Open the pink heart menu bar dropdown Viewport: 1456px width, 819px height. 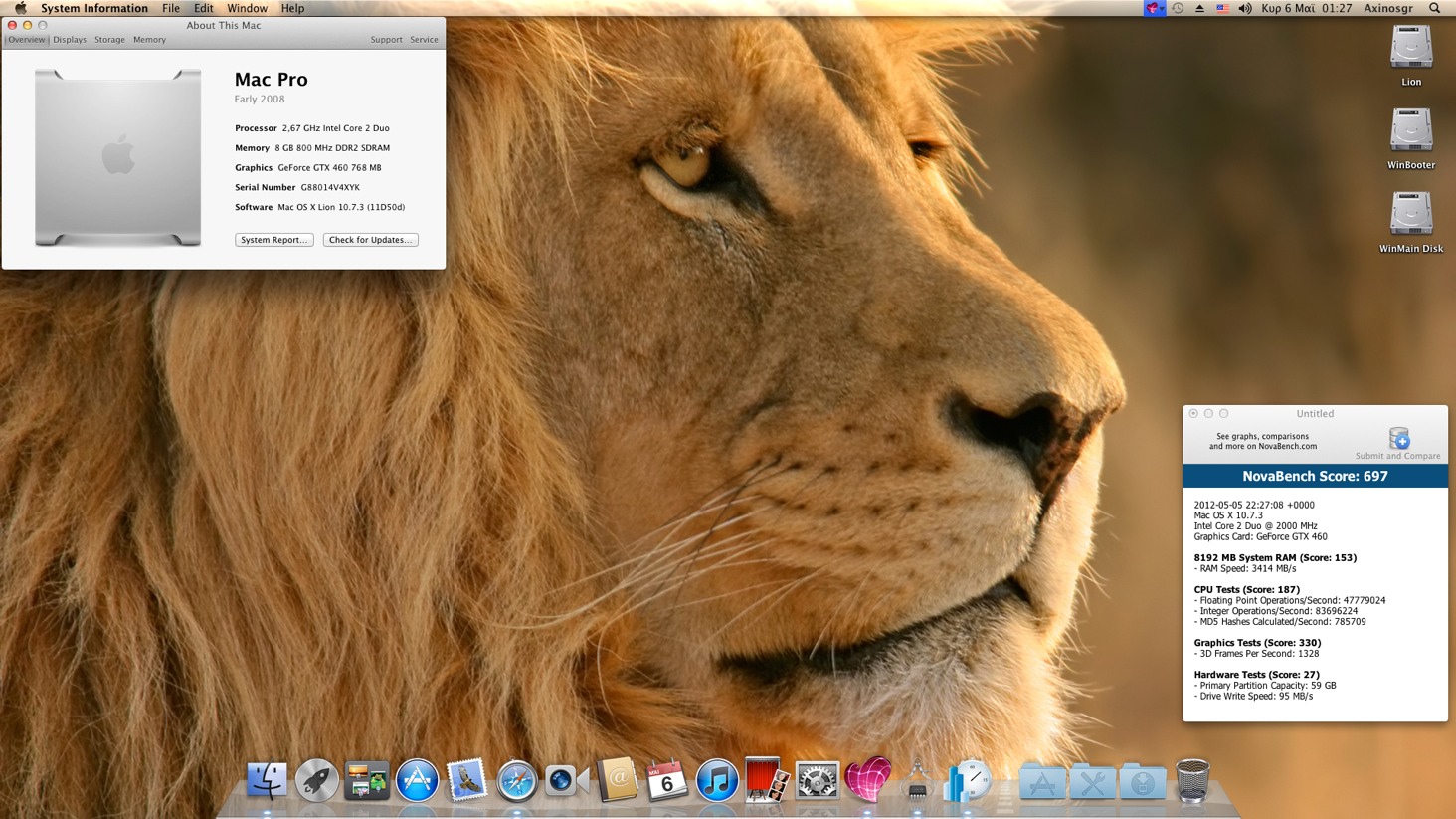click(x=1155, y=8)
